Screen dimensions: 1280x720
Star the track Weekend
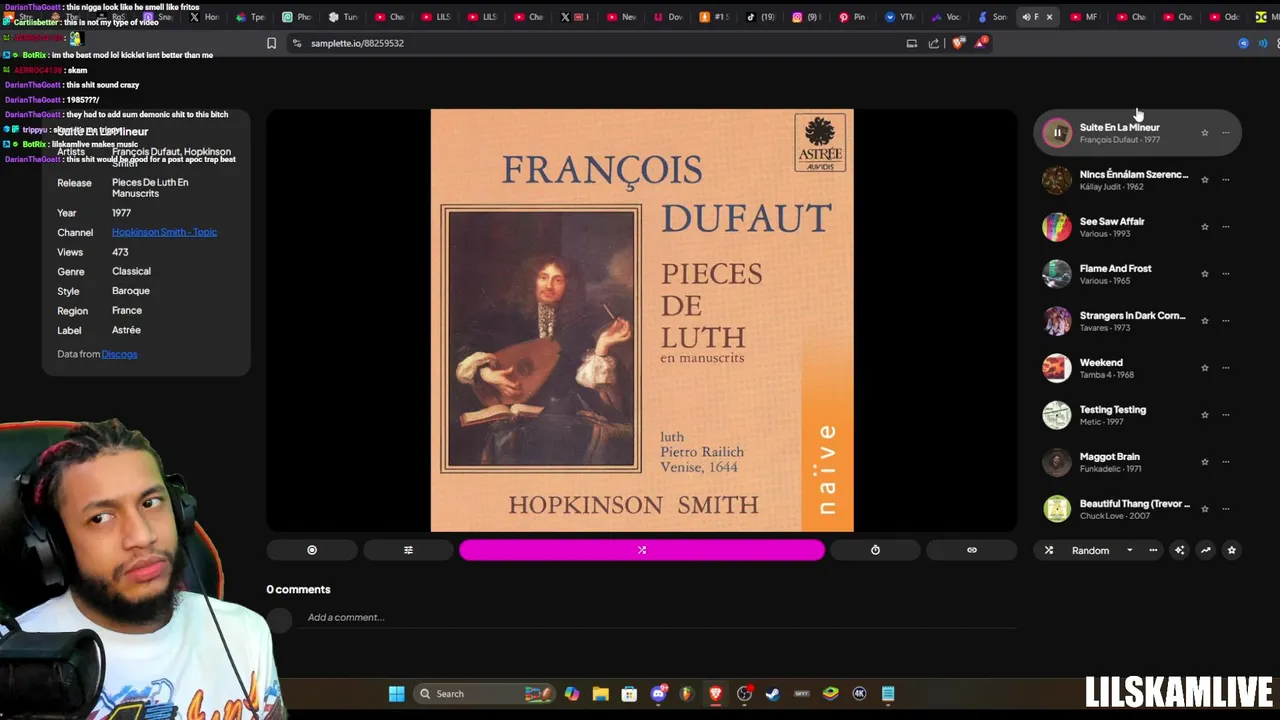pos(1205,368)
